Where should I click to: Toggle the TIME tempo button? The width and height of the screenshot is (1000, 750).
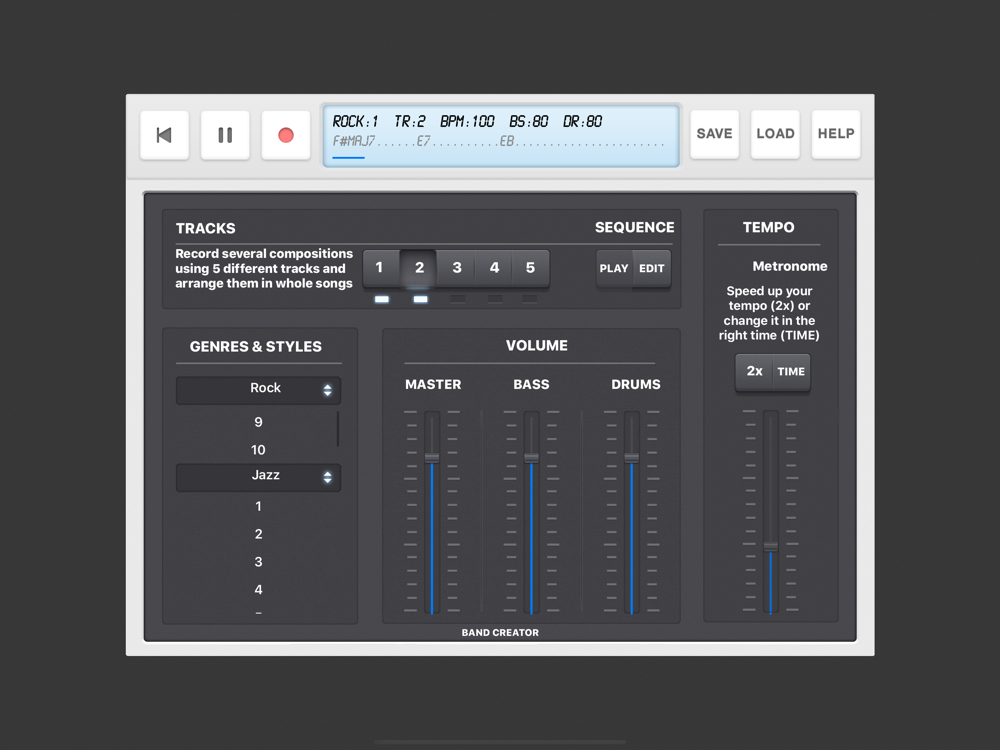[791, 372]
